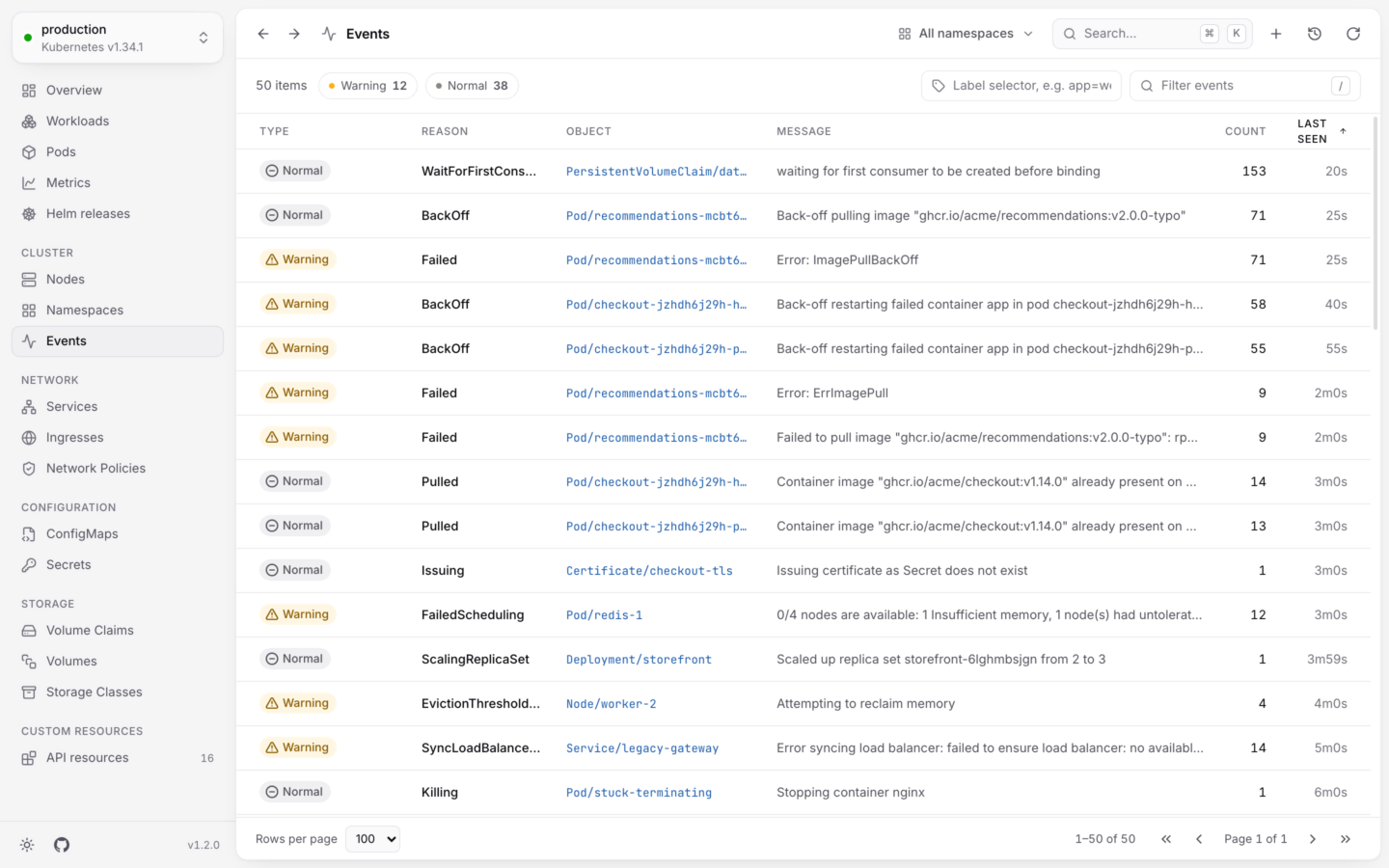The width and height of the screenshot is (1389, 868).
Task: Focus the Filter events input
Action: click(x=1245, y=86)
